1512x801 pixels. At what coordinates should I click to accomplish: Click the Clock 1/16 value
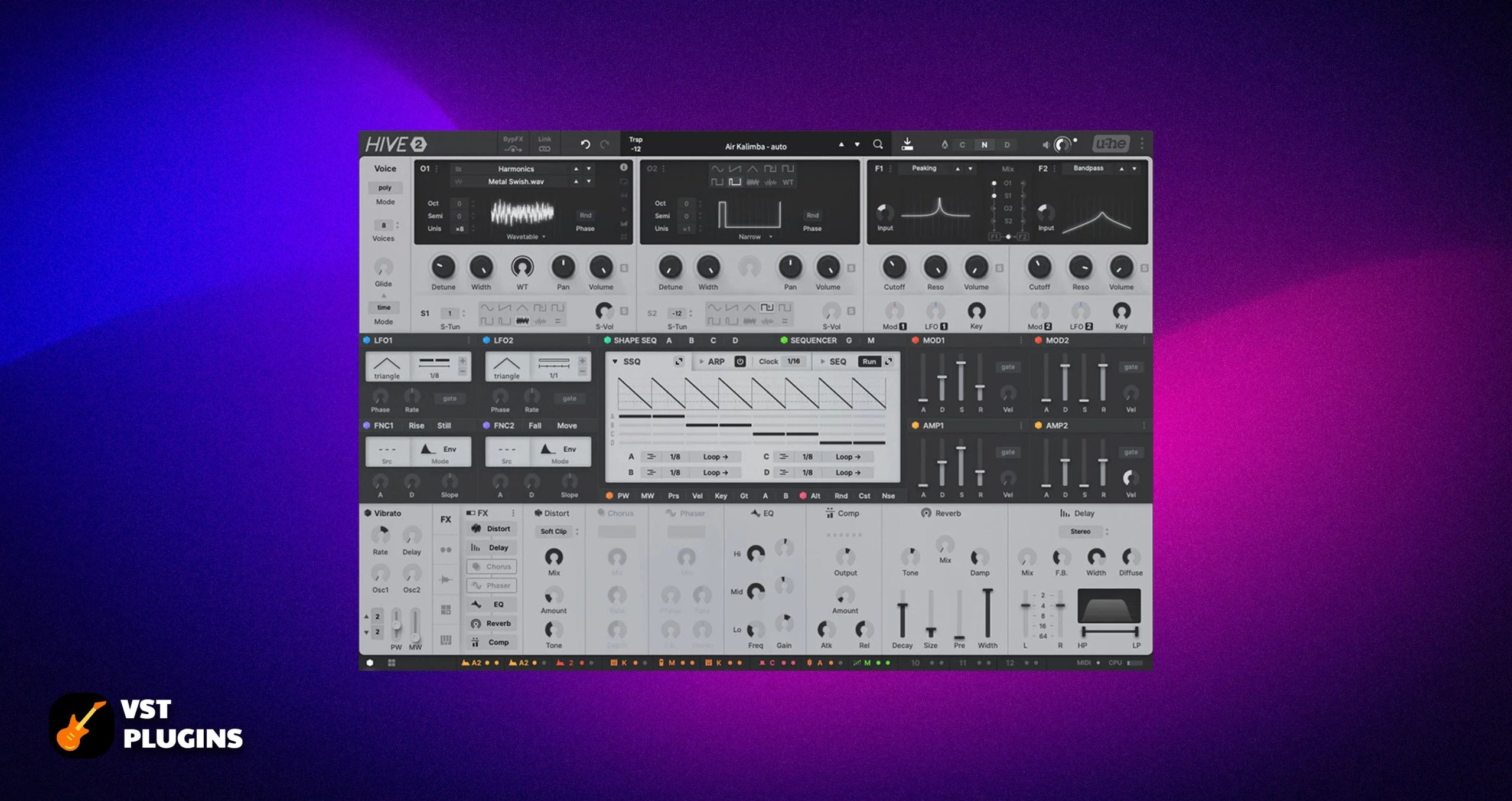click(x=793, y=361)
